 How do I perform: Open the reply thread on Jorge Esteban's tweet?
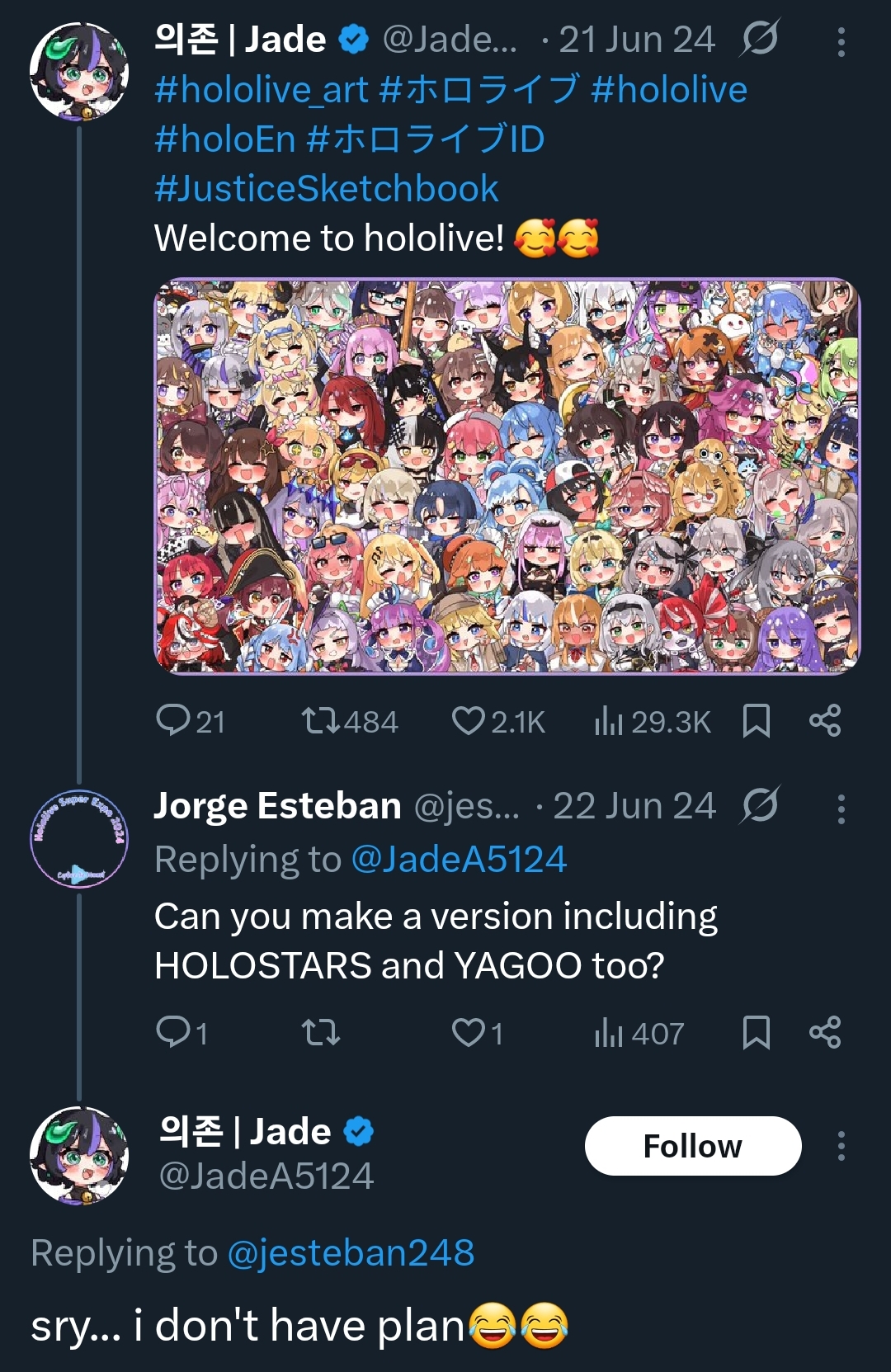(173, 1031)
